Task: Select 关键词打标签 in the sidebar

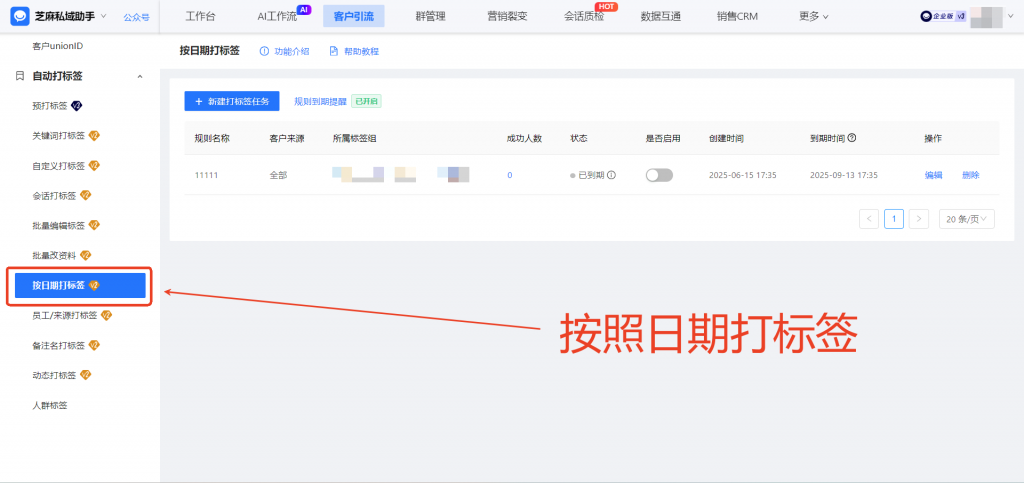Action: click(x=60, y=135)
